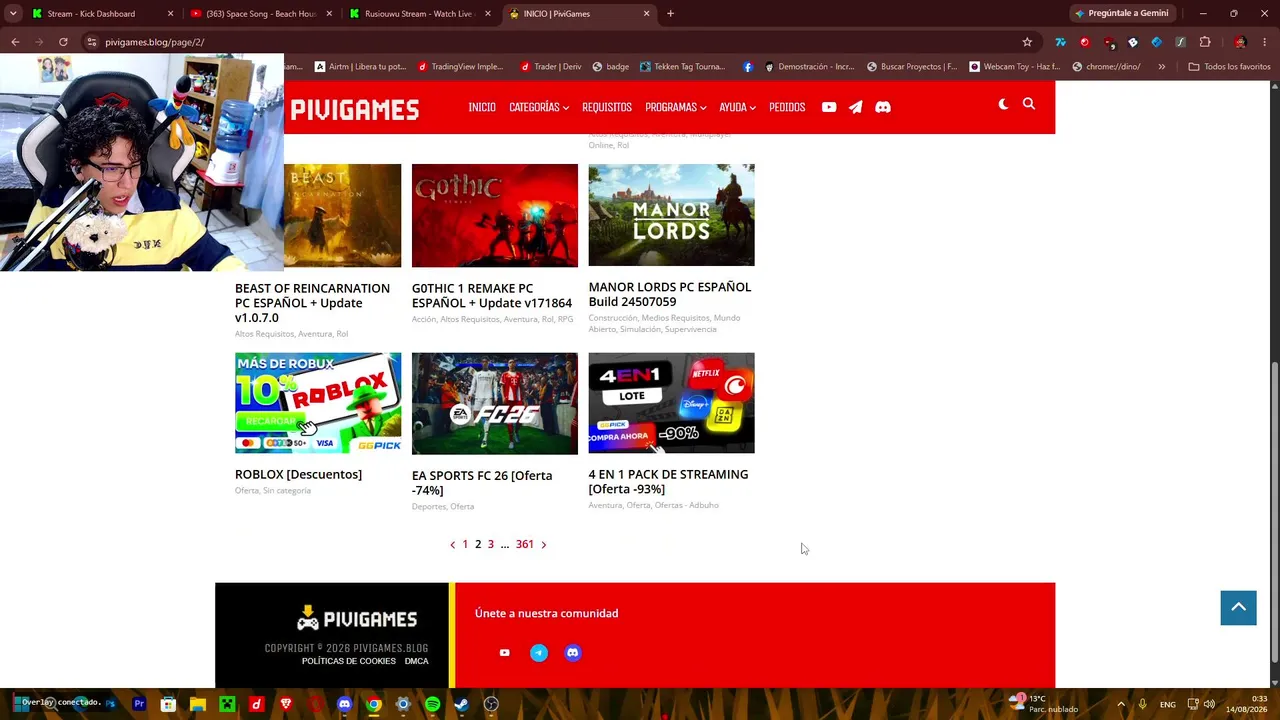
Task: Open the Telegram icon in header
Action: click(x=856, y=107)
